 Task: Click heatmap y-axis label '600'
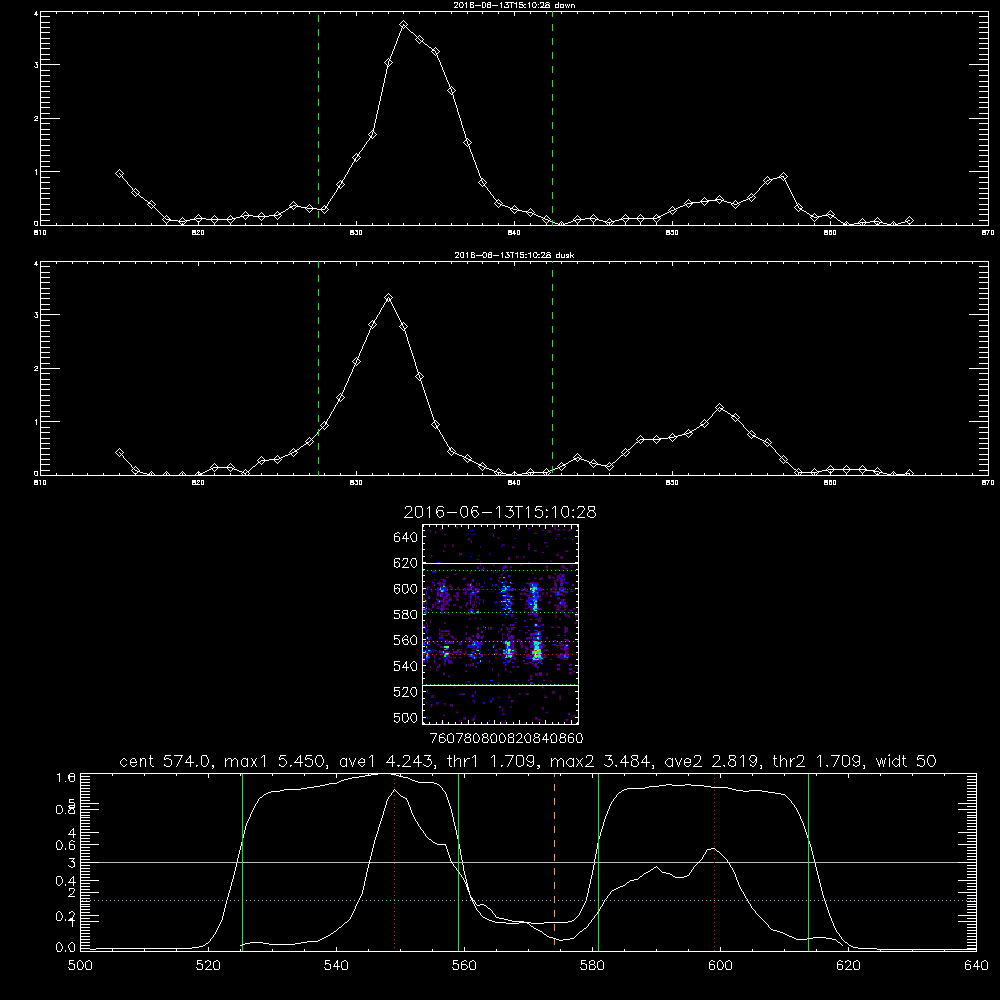pos(406,589)
